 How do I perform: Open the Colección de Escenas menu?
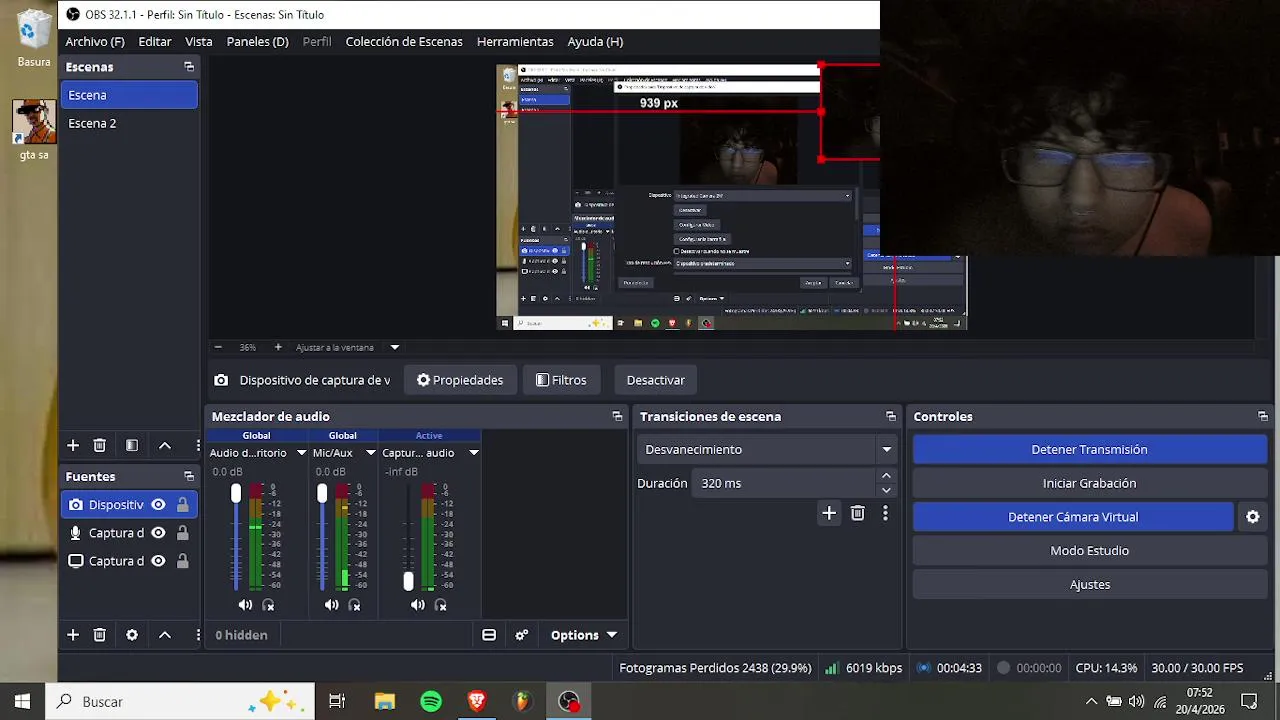point(404,41)
